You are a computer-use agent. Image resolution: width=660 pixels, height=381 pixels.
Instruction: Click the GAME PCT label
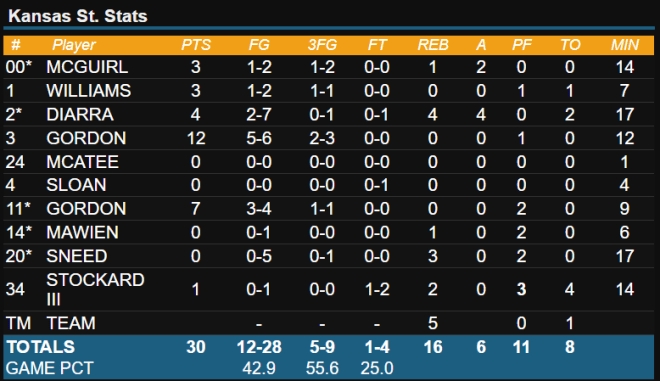pyautogui.click(x=49, y=368)
